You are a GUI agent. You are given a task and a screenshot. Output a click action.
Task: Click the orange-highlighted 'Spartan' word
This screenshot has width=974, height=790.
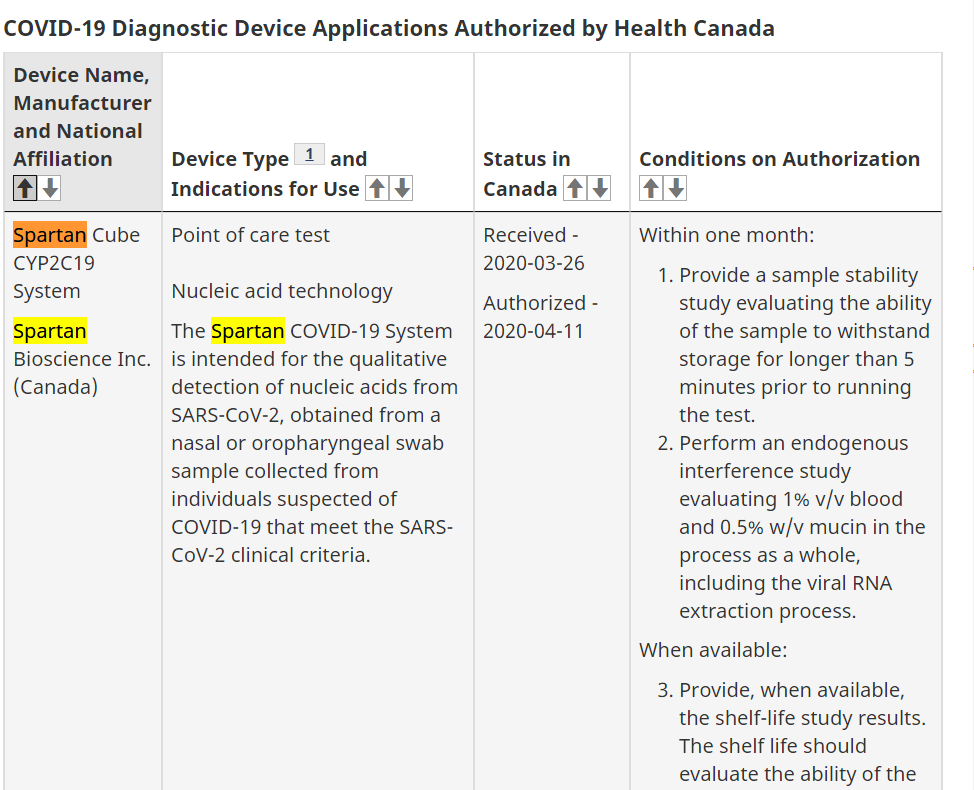click(50, 235)
